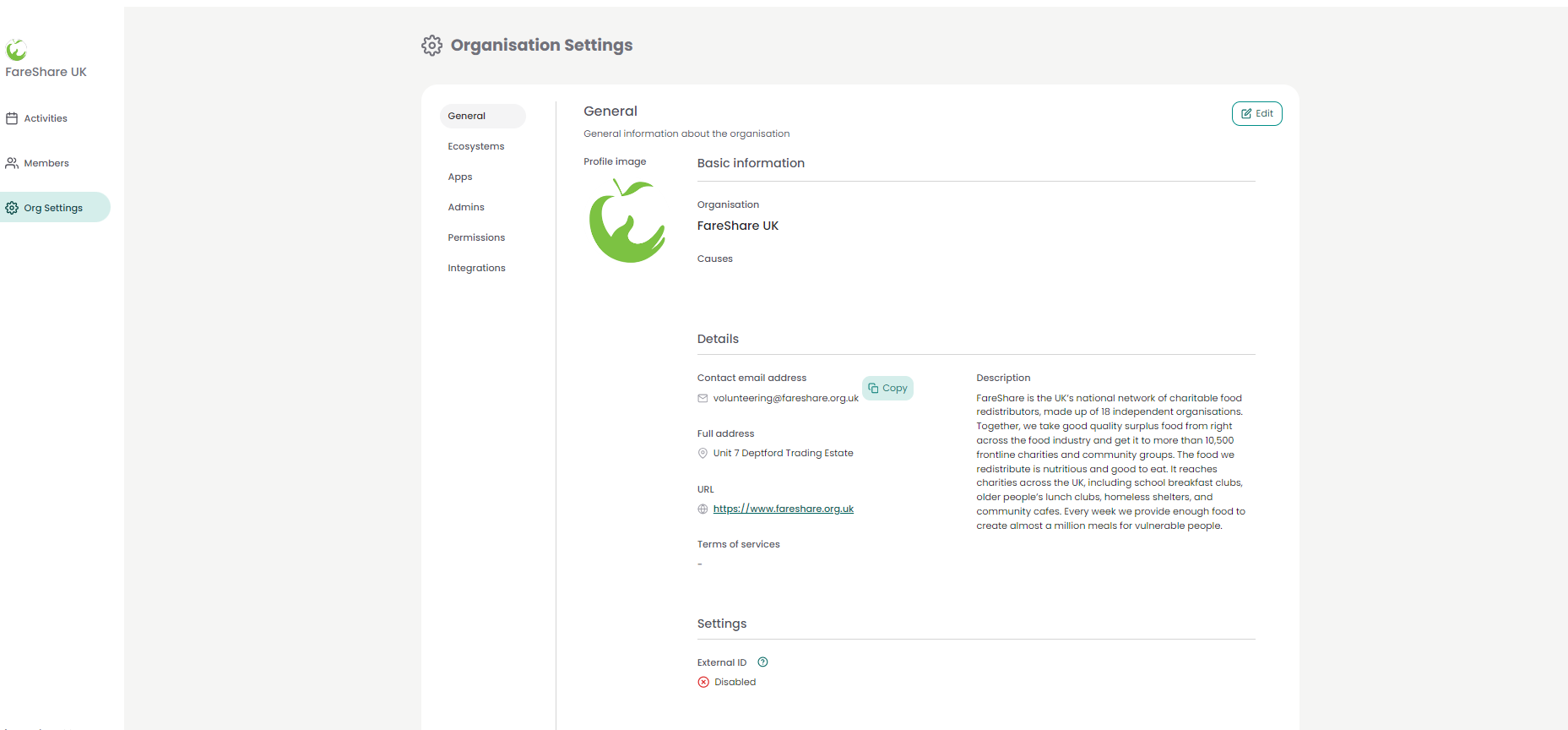Image resolution: width=1568 pixels, height=730 pixels.
Task: Open the fareshare.org.uk website link
Action: pyautogui.click(x=783, y=509)
